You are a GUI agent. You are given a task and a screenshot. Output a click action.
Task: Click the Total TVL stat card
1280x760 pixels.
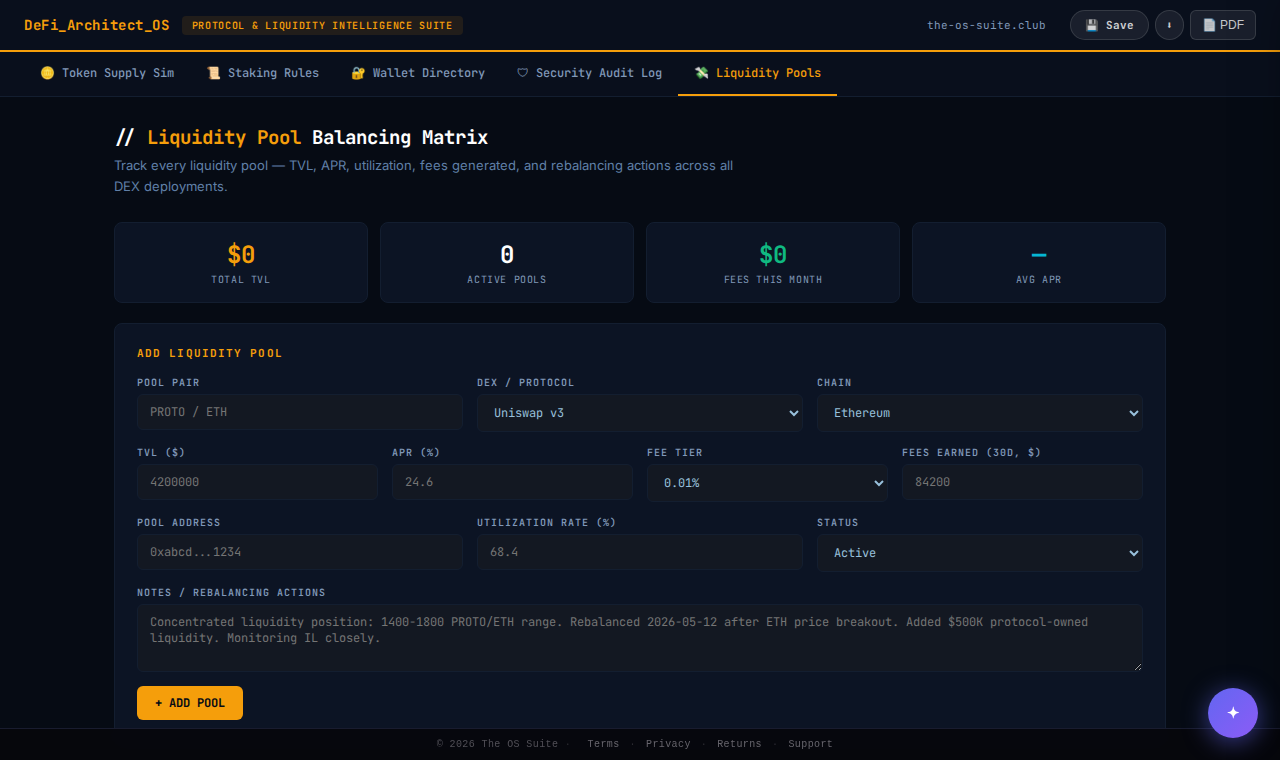pos(241,262)
